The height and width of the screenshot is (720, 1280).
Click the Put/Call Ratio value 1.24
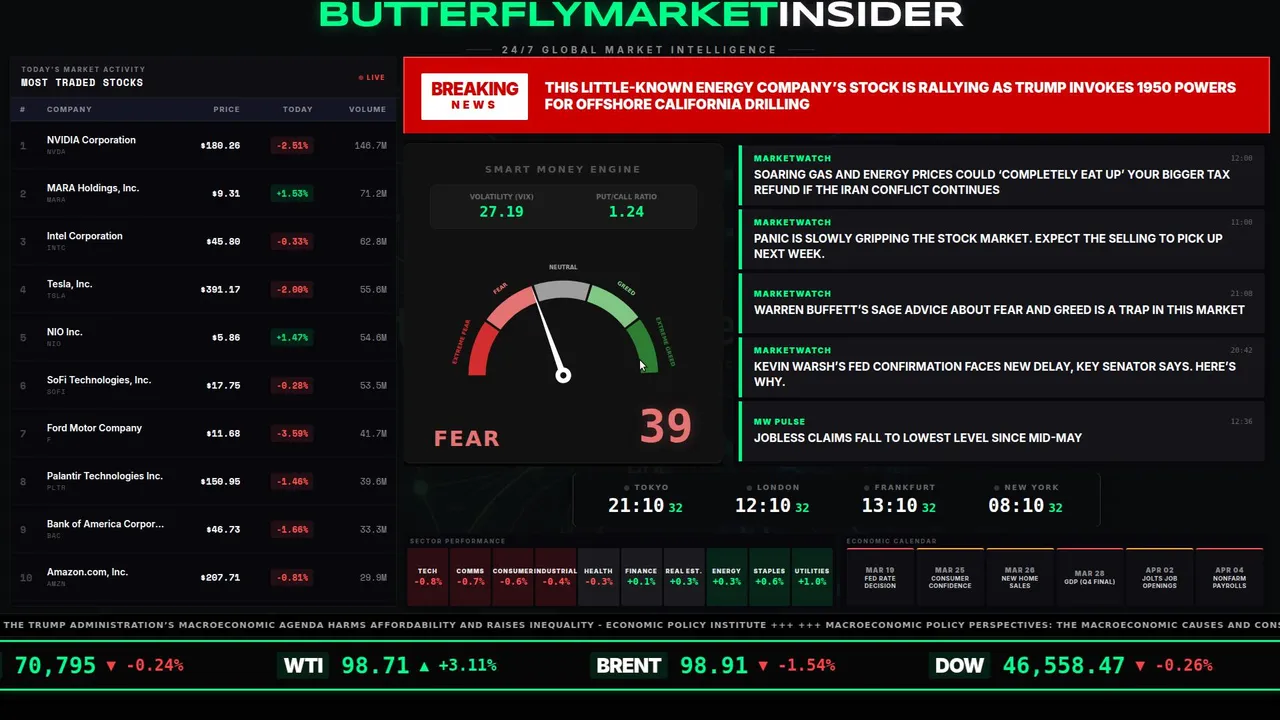point(626,212)
